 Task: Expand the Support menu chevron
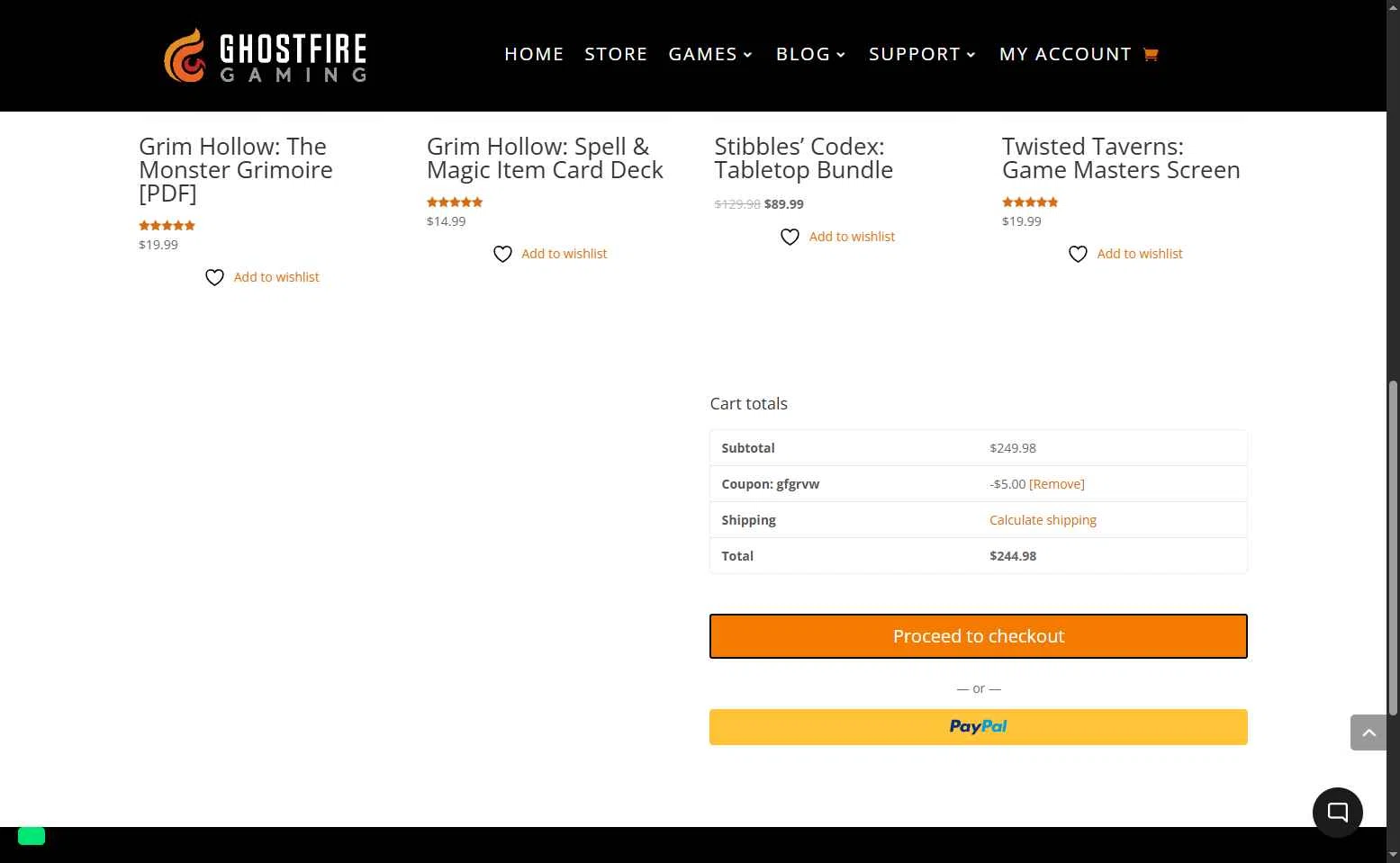coord(971,55)
